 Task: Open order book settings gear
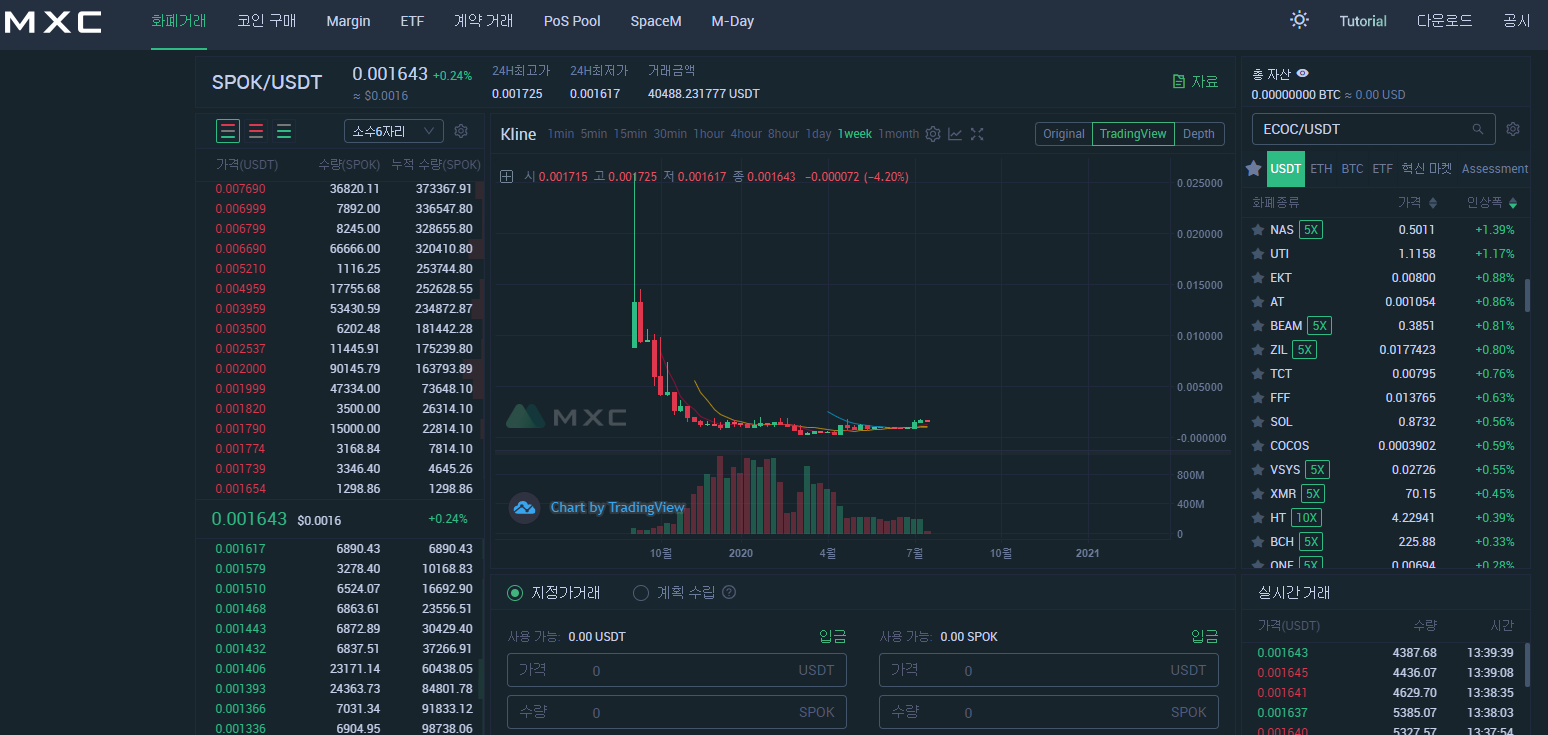[x=461, y=131]
